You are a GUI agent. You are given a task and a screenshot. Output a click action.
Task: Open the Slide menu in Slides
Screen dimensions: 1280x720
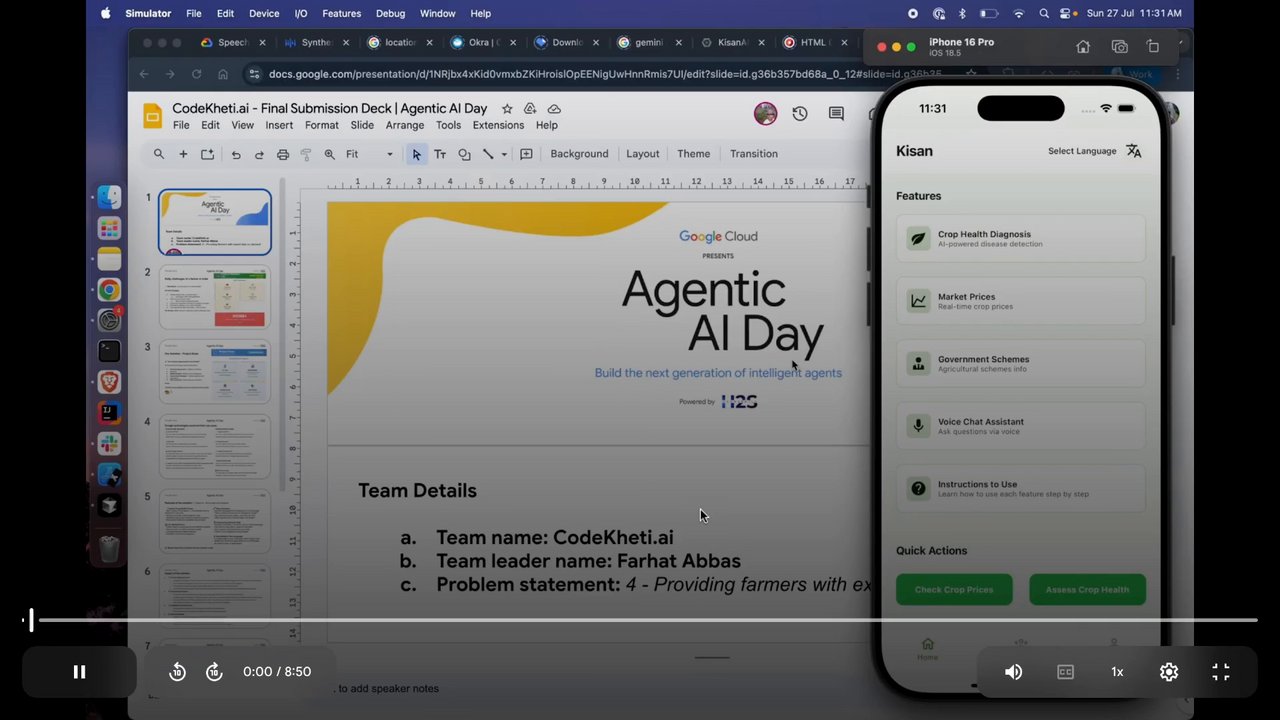tap(362, 125)
